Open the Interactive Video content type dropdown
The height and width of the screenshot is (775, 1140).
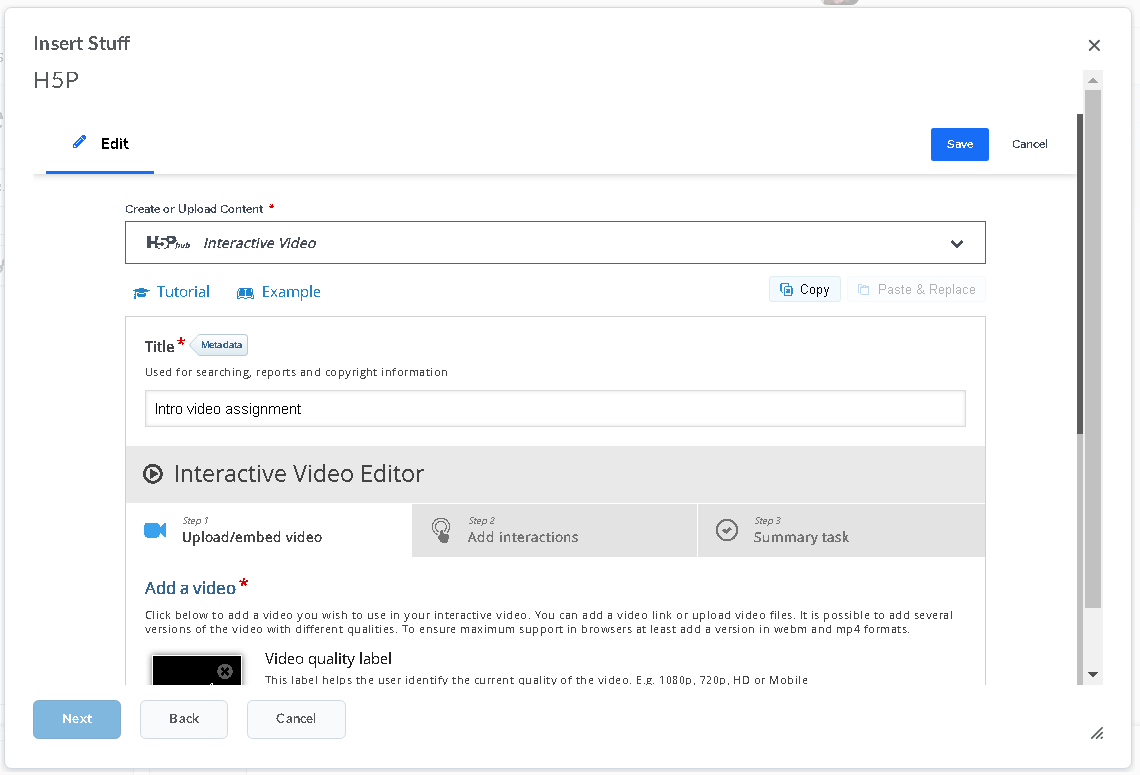click(555, 242)
